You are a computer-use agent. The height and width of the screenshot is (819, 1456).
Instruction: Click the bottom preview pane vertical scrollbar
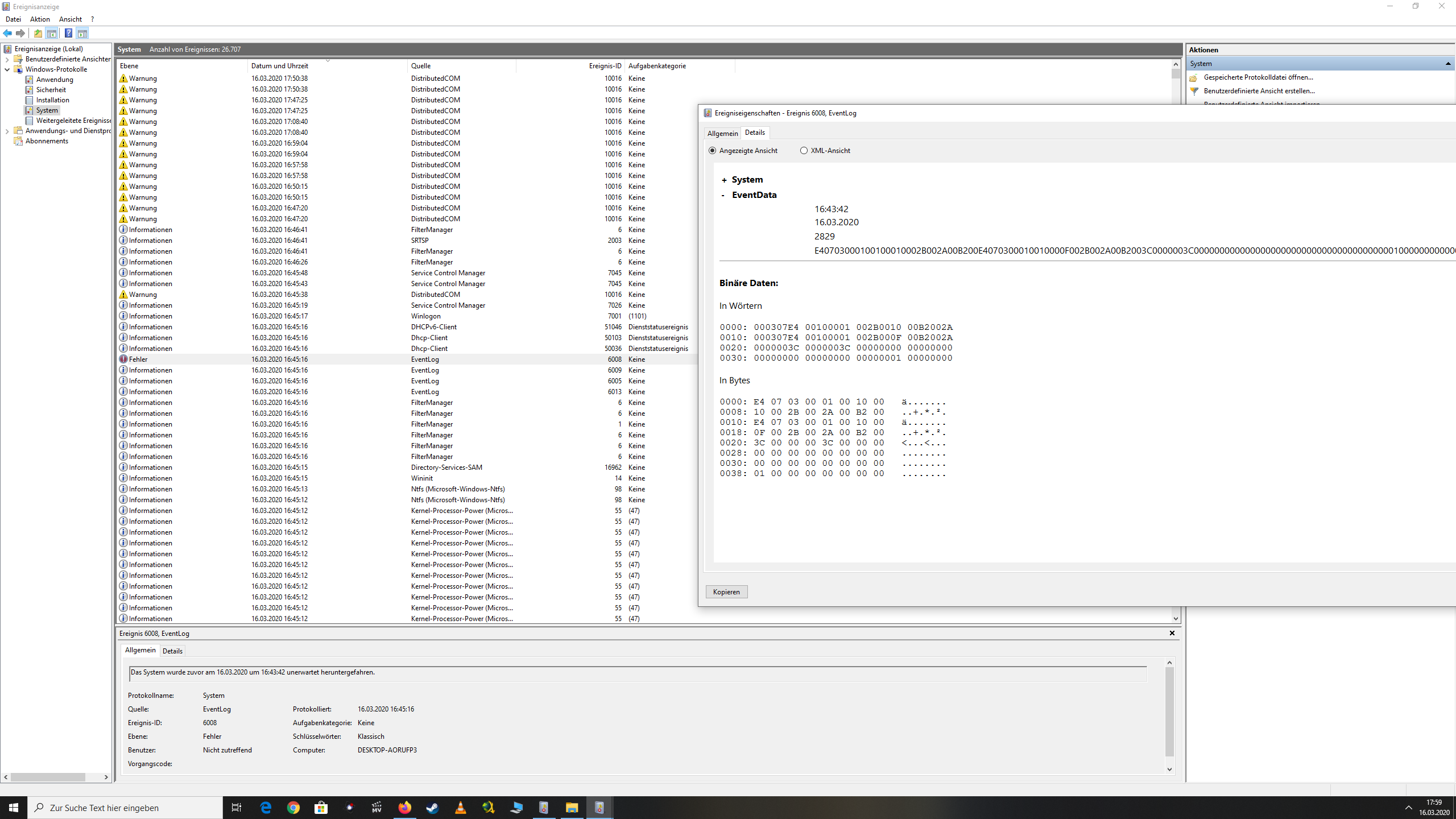point(1169,711)
